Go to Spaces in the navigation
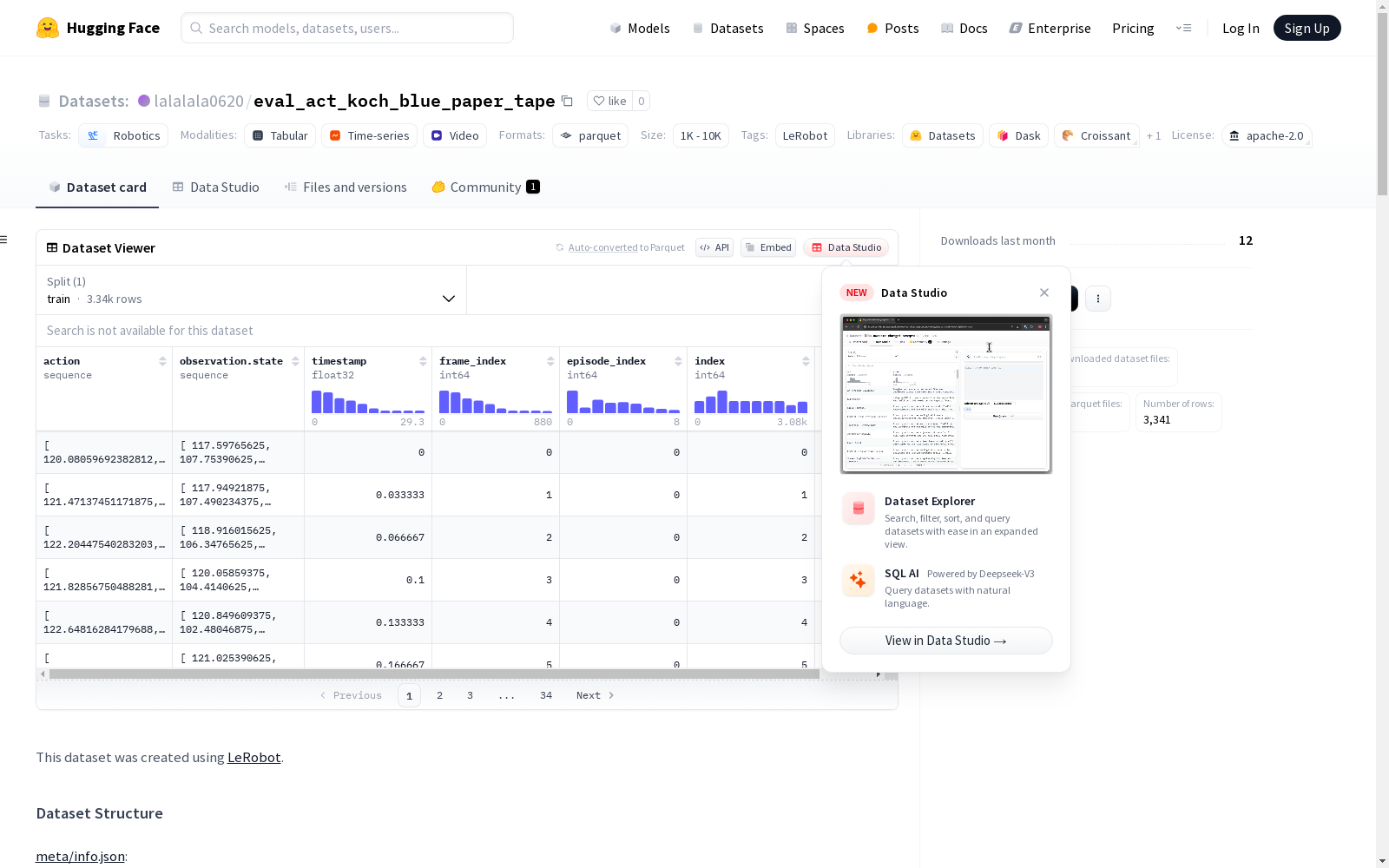1389x868 pixels. point(815,28)
